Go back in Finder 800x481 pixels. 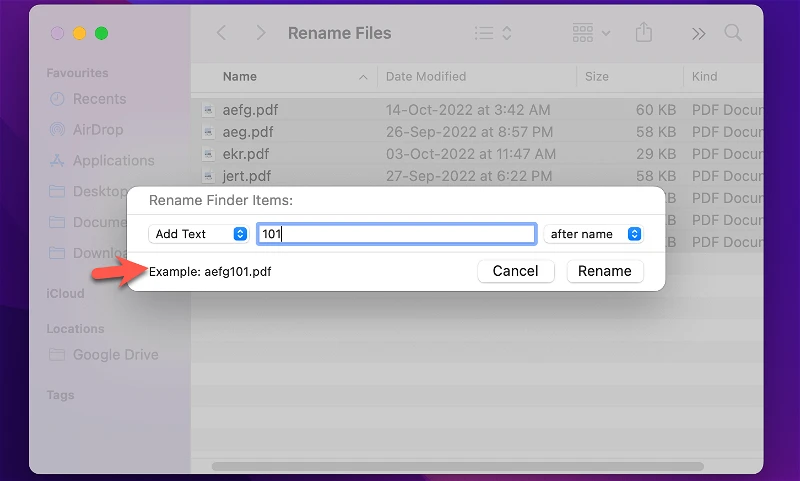pyautogui.click(x=221, y=33)
